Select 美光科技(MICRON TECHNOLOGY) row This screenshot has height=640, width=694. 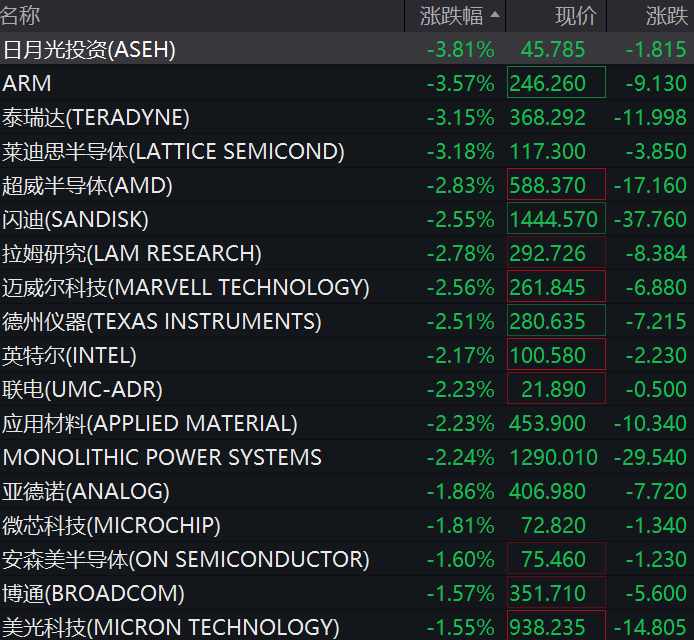point(347,626)
